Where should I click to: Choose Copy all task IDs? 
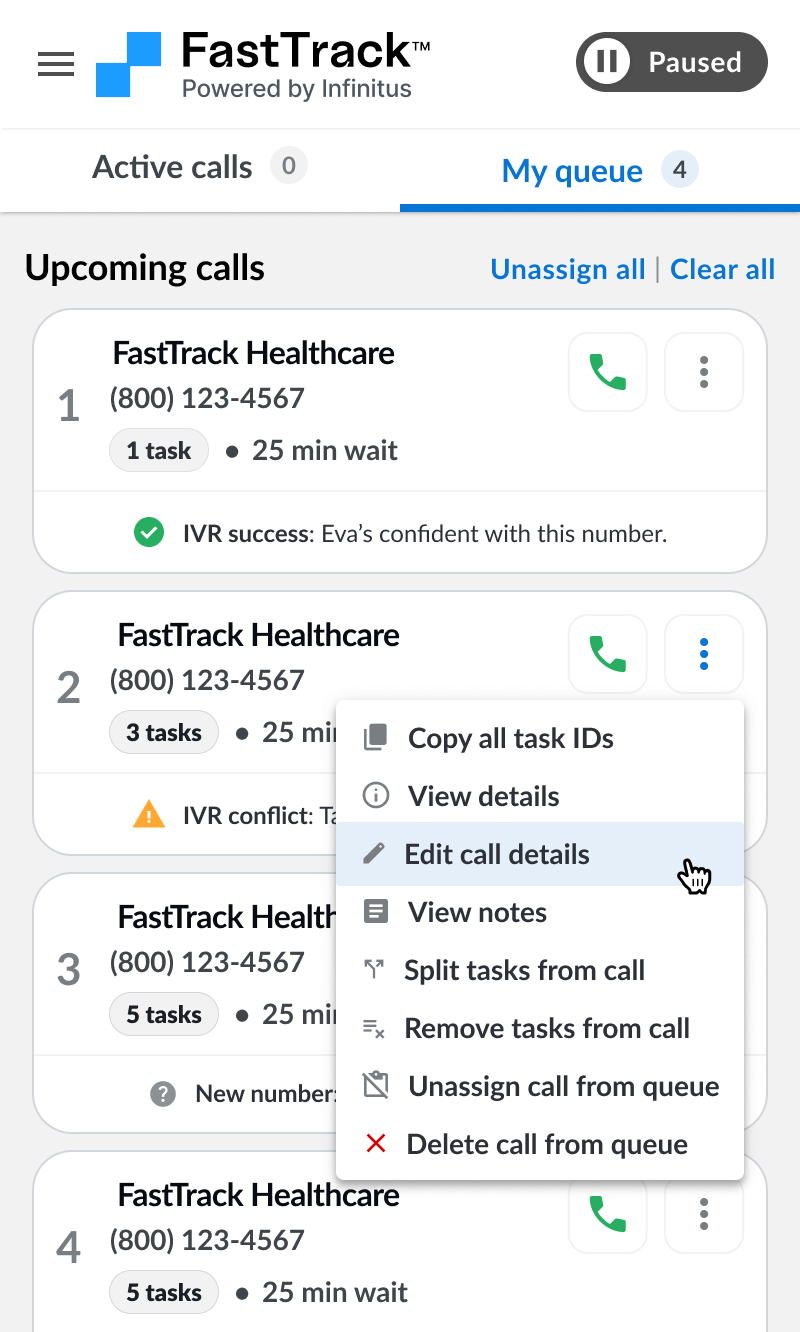pyautogui.click(x=540, y=739)
